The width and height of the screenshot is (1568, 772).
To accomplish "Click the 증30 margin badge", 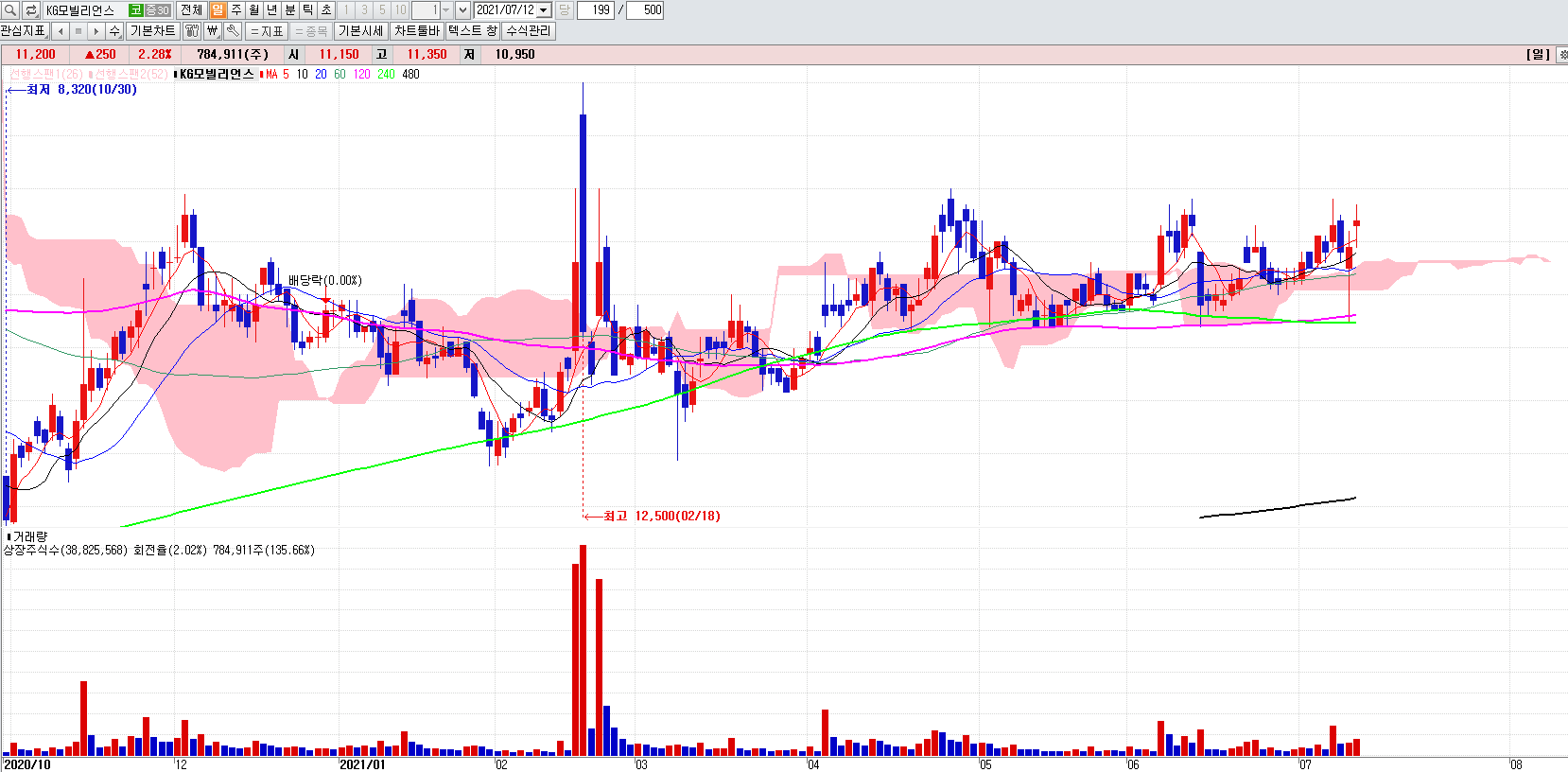I will [x=157, y=9].
